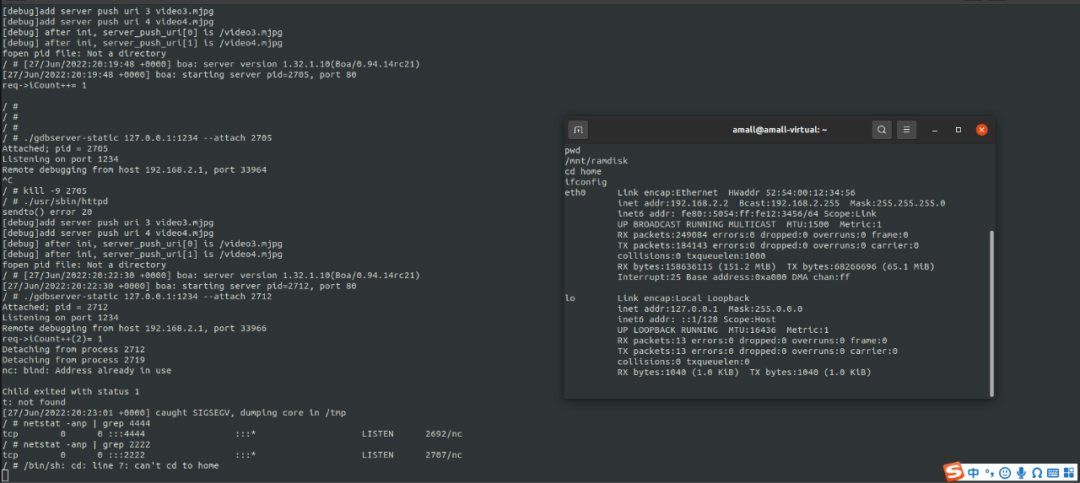Click 'cd home' command in the small terminal
1080x483 pixels.
pyautogui.click(x=583, y=171)
